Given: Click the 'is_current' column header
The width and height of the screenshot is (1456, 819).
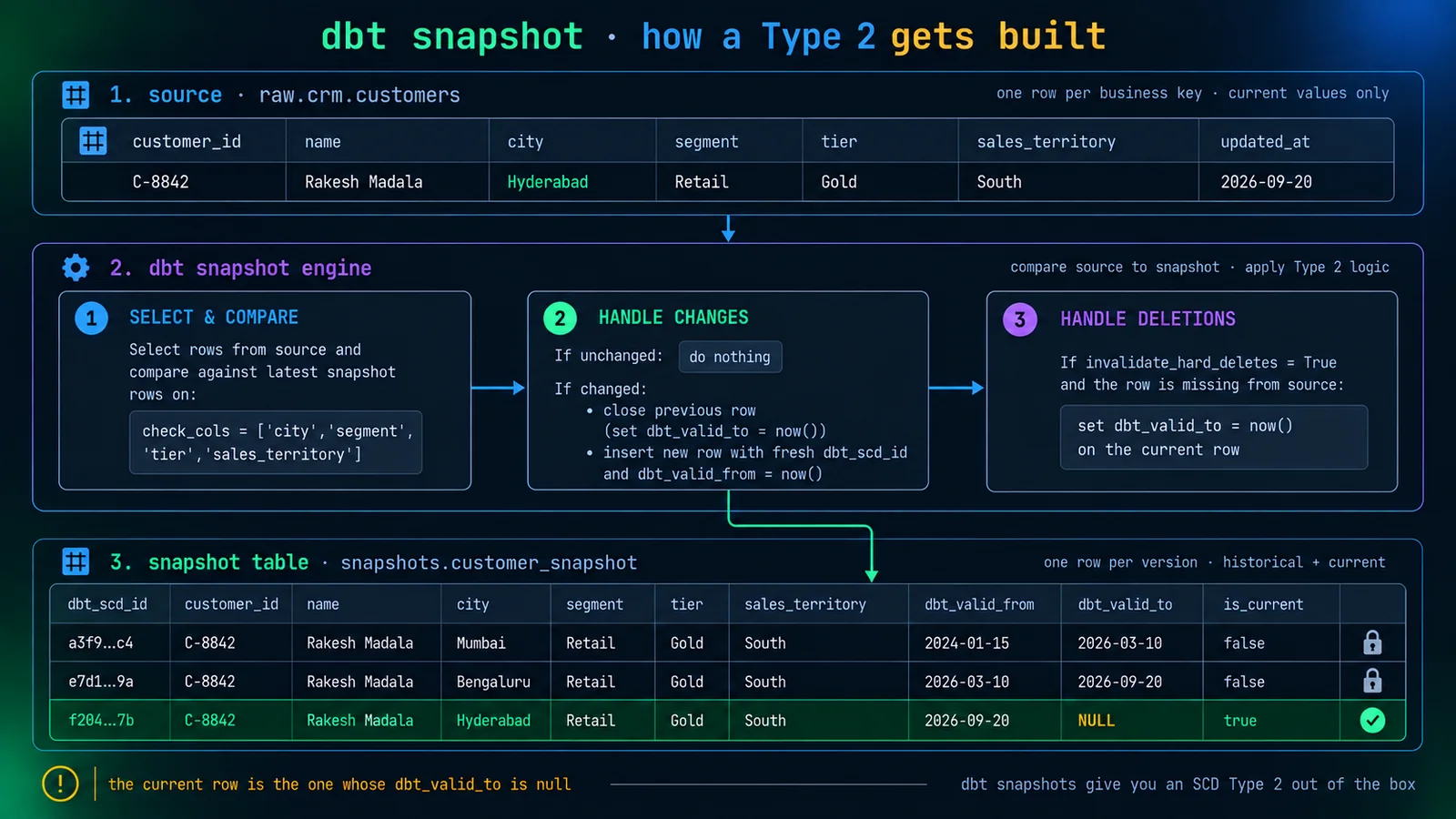Looking at the screenshot, I should pyautogui.click(x=1263, y=604).
